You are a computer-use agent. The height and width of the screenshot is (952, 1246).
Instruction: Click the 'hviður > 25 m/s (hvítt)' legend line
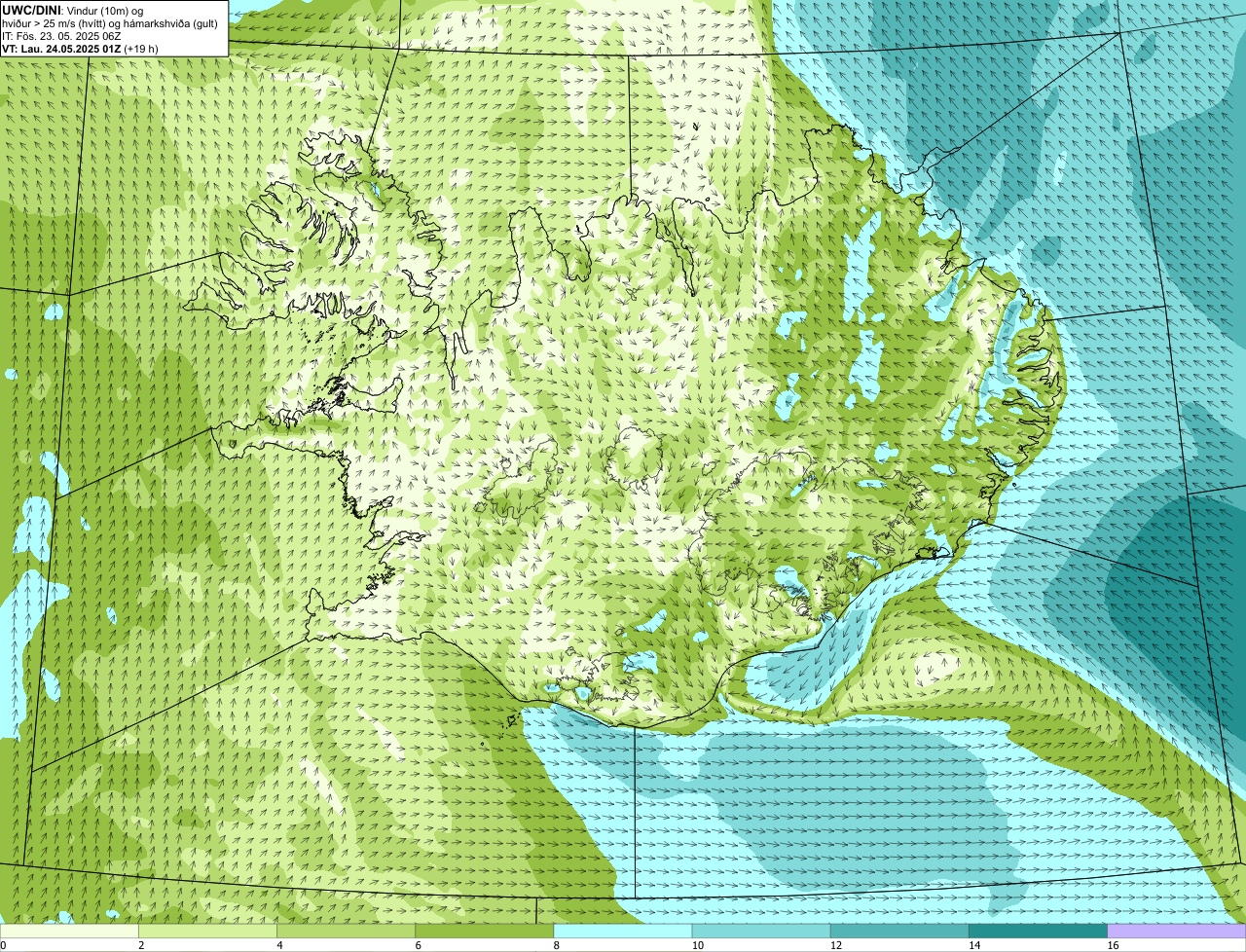coord(110,23)
